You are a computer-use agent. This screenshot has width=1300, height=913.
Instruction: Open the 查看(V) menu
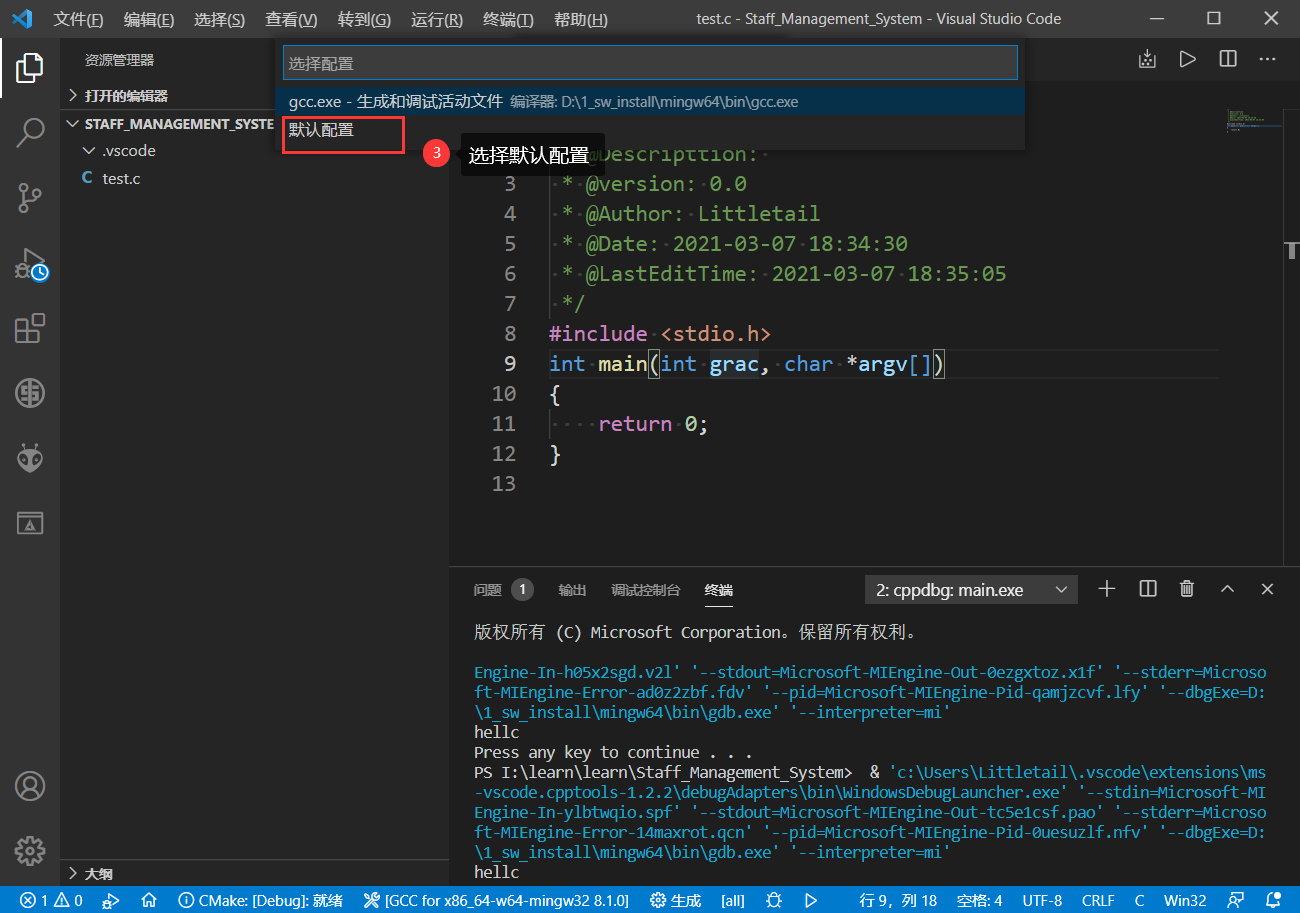(x=291, y=19)
